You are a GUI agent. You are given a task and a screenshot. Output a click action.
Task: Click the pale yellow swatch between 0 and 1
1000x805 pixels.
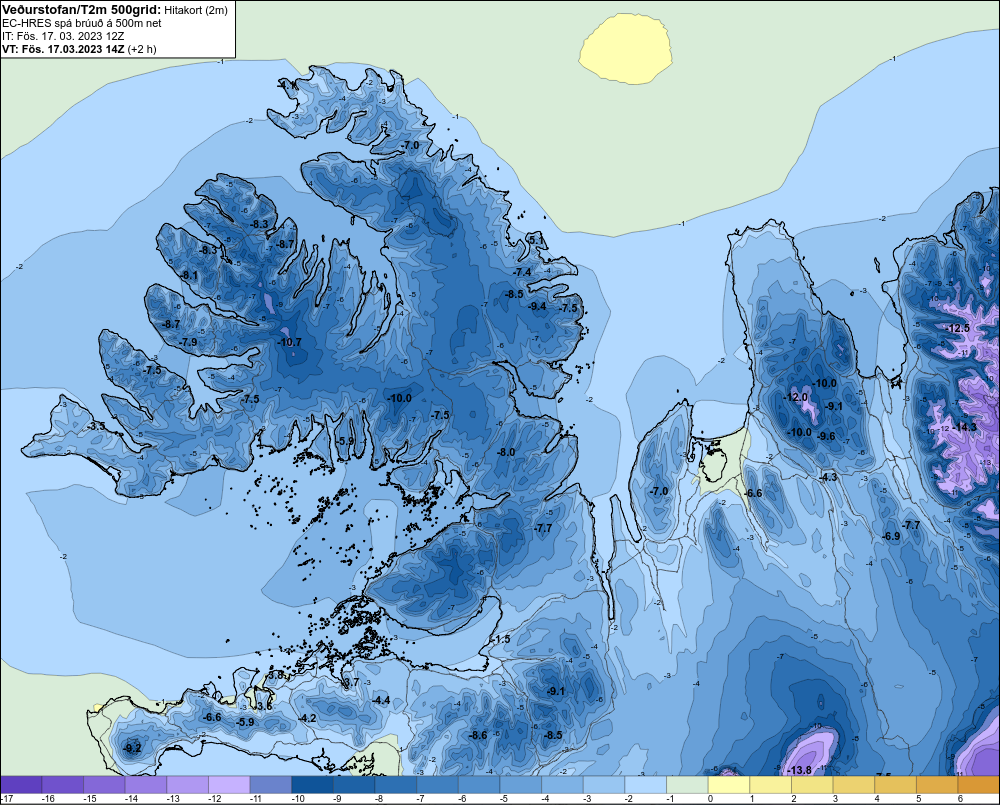[x=730, y=785]
